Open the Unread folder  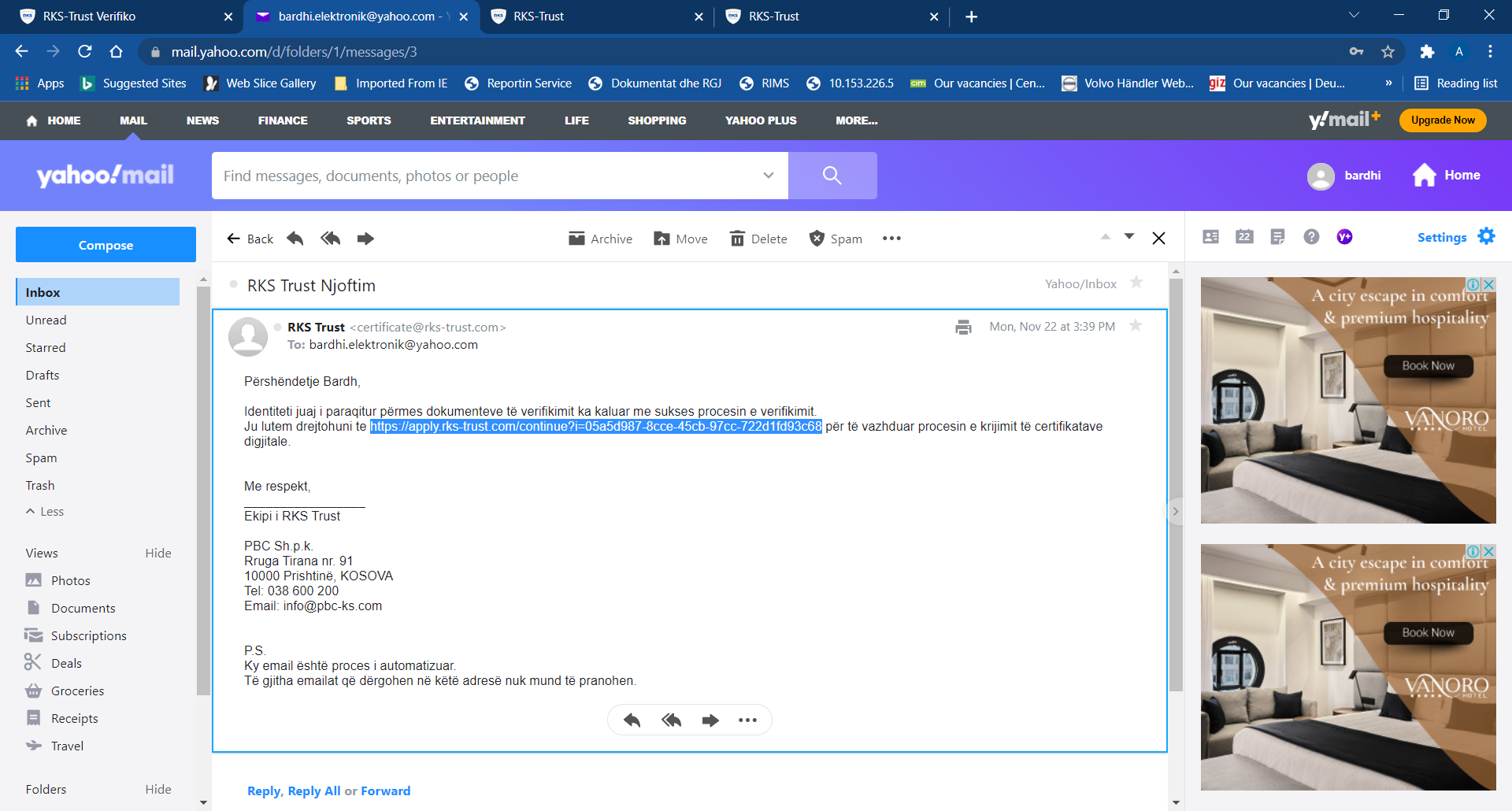pyautogui.click(x=46, y=320)
